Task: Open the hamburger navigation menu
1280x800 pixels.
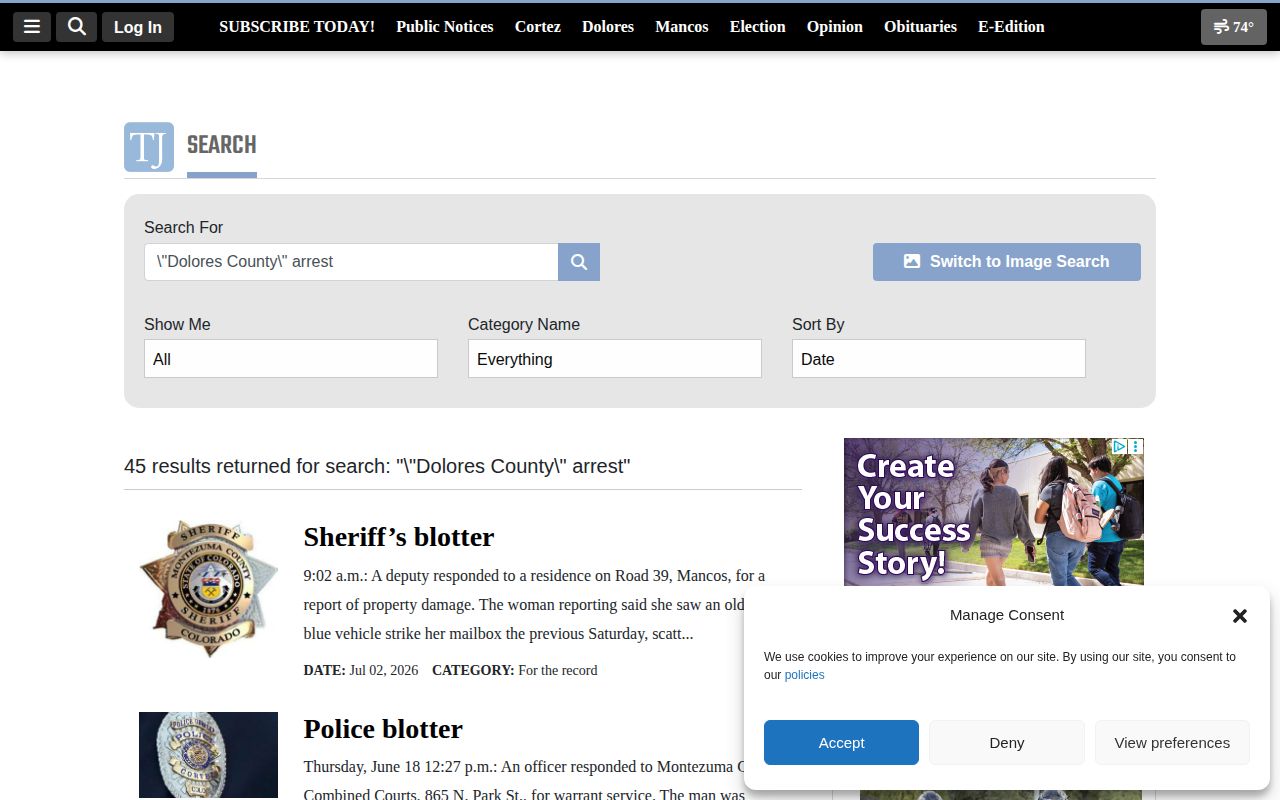Action: [32, 27]
